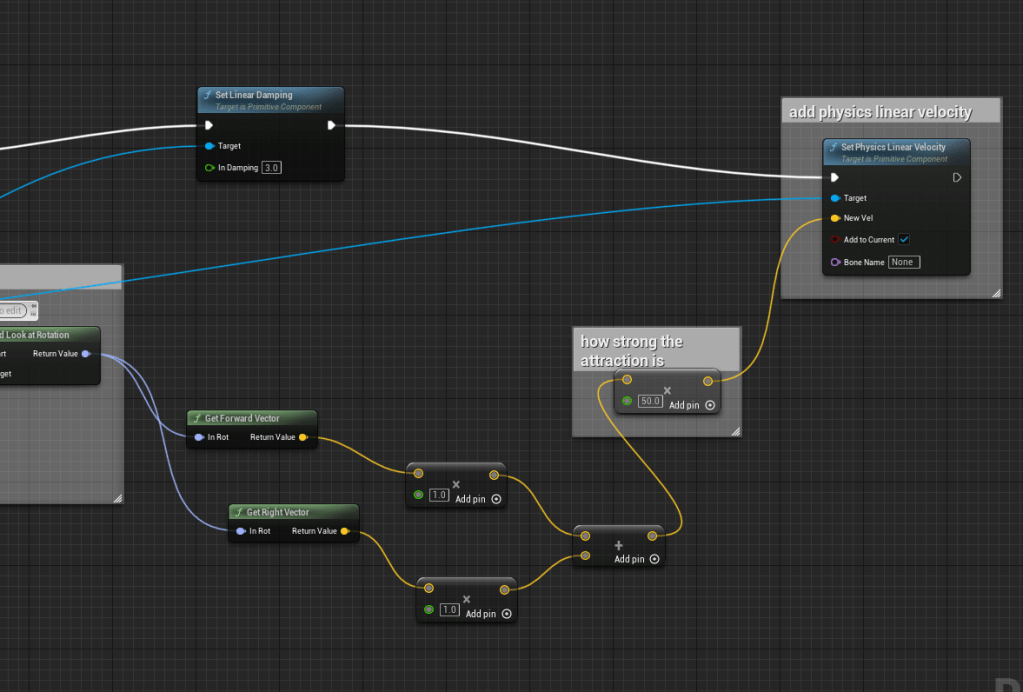Click the In Rot pin on Get Right Vector
The height and width of the screenshot is (692, 1023).
[x=241, y=531]
